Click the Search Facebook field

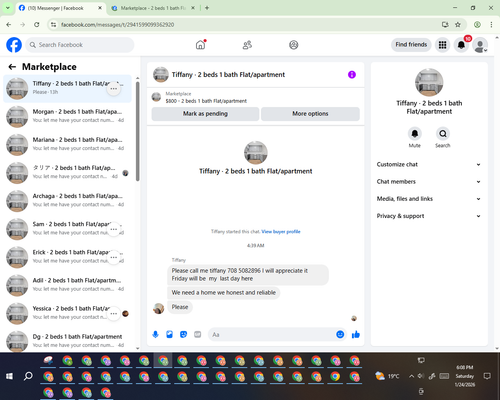[80, 45]
